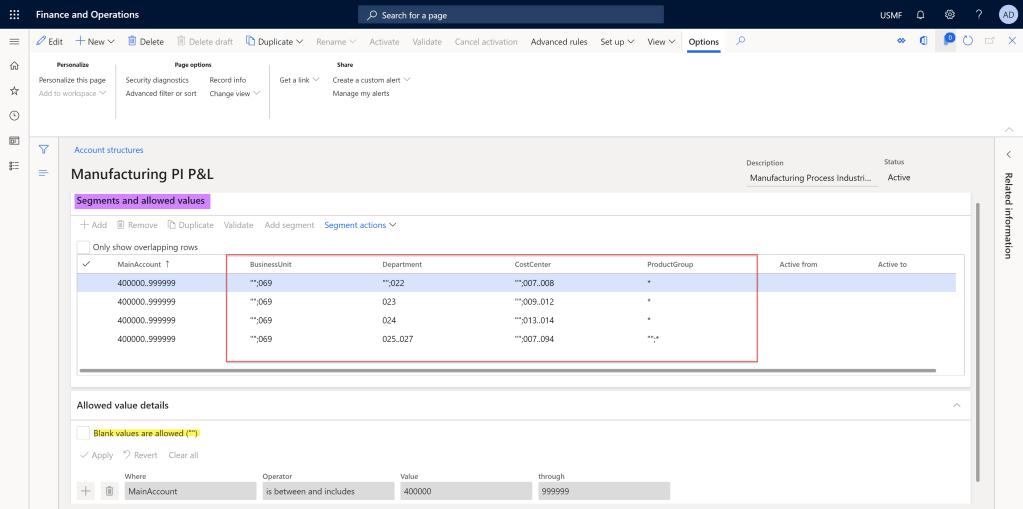Viewport: 1023px width, 509px height.
Task: Expand the Segment actions dropdown
Action: [x=360, y=225]
